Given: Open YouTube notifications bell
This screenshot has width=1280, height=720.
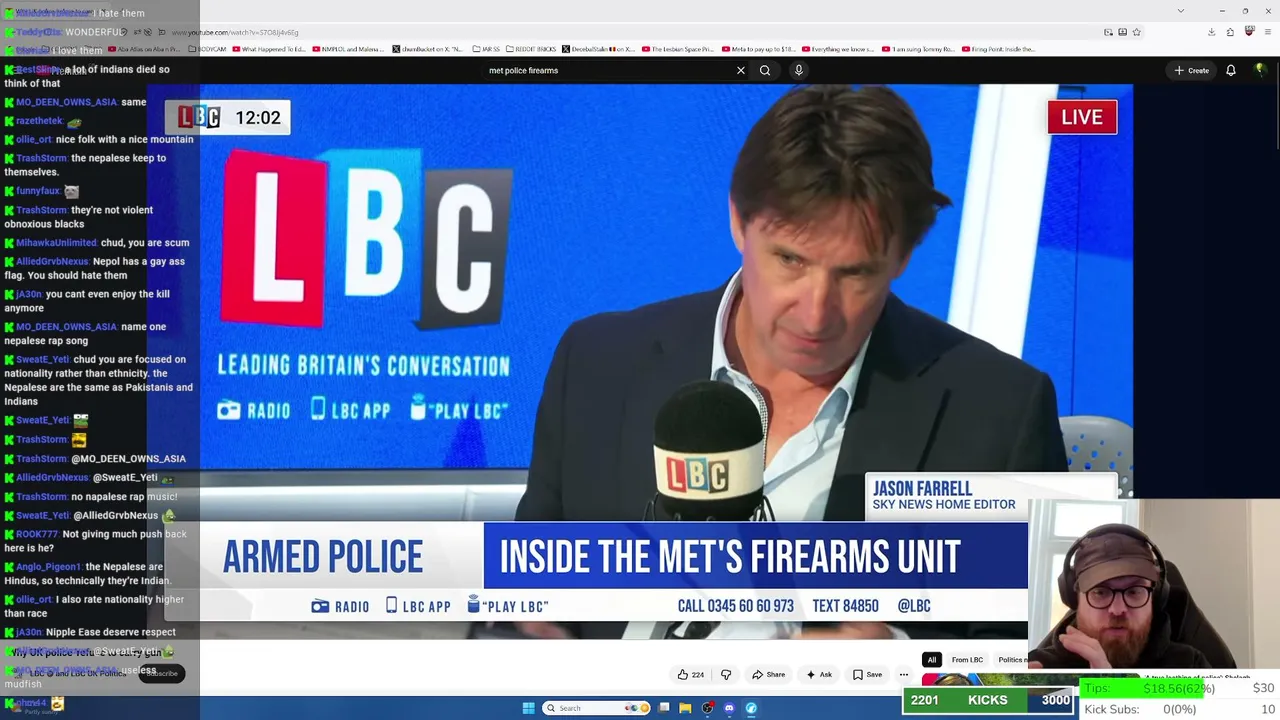Looking at the screenshot, I should coord(1231,70).
